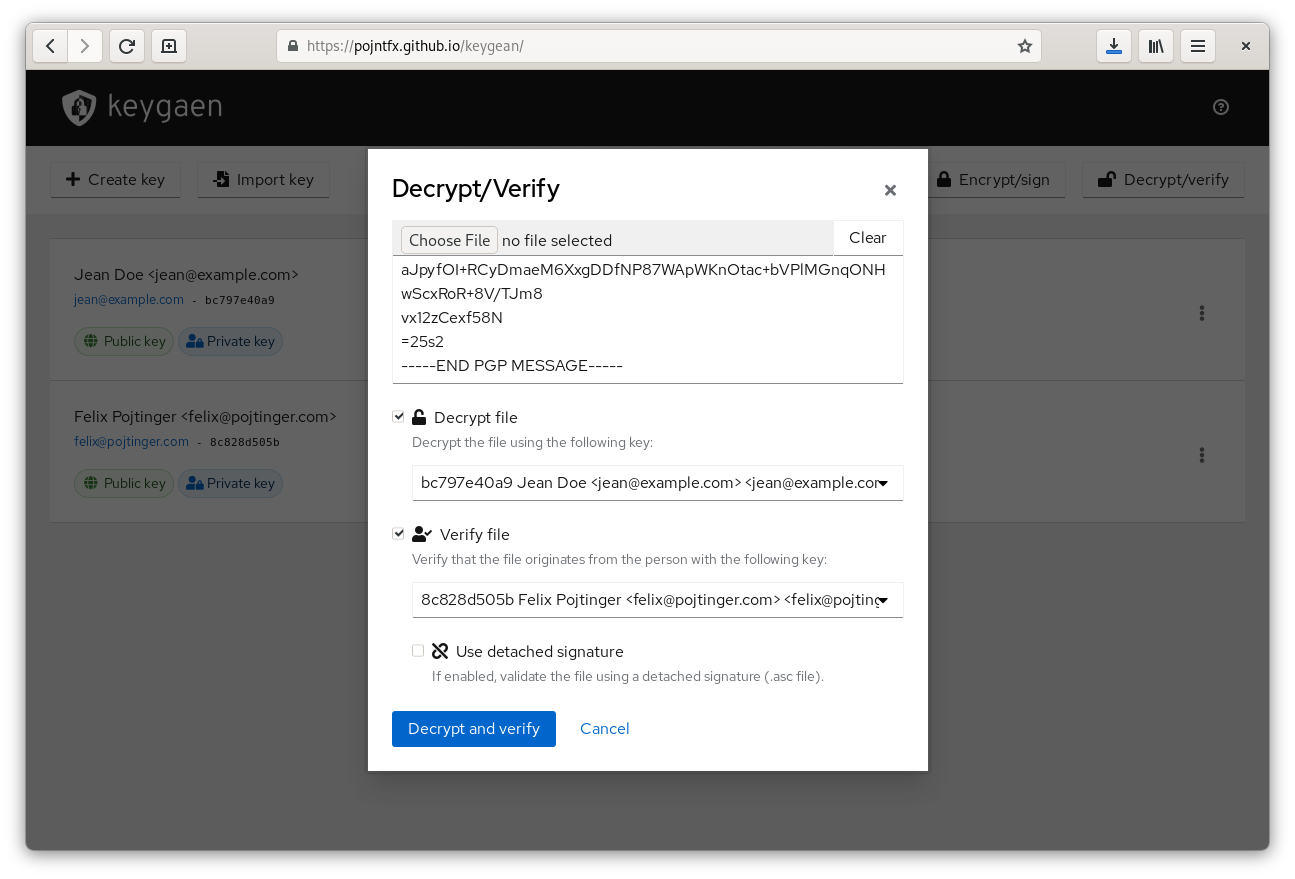Click the felix@pojtinger.com email link
The image size is (1295, 879).
coord(131,441)
